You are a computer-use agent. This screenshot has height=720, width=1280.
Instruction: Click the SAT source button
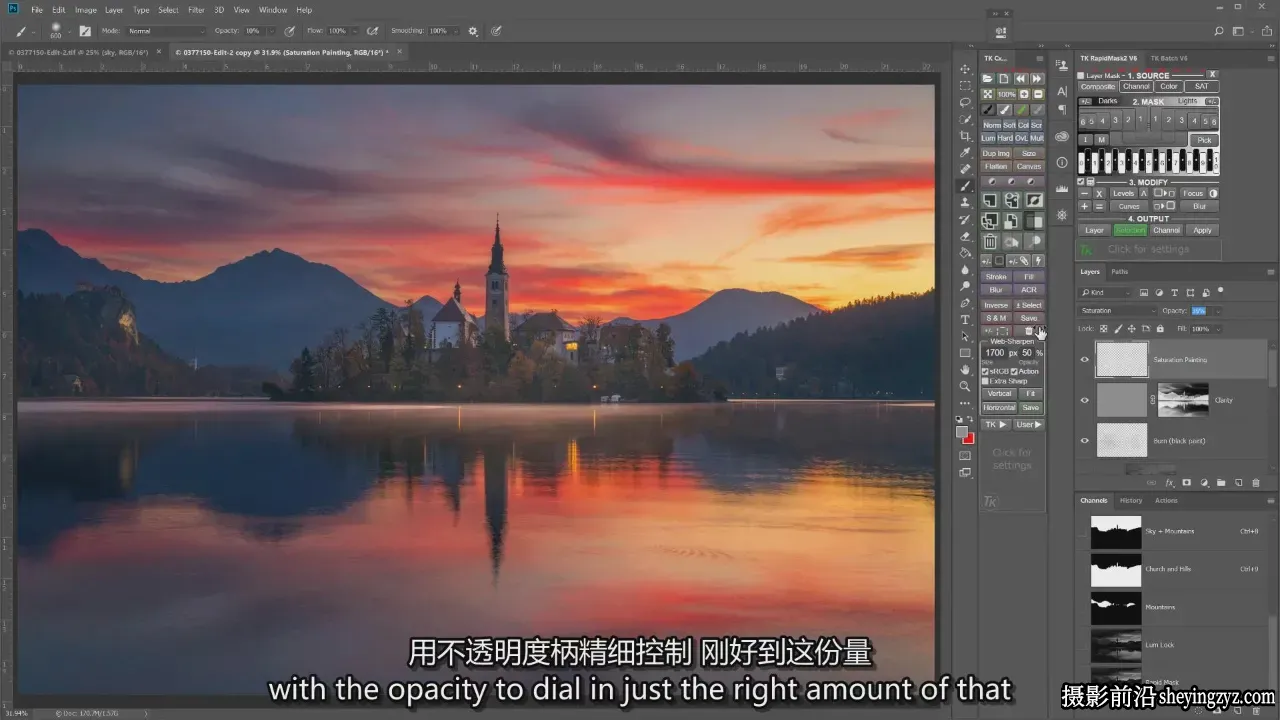pos(1202,86)
